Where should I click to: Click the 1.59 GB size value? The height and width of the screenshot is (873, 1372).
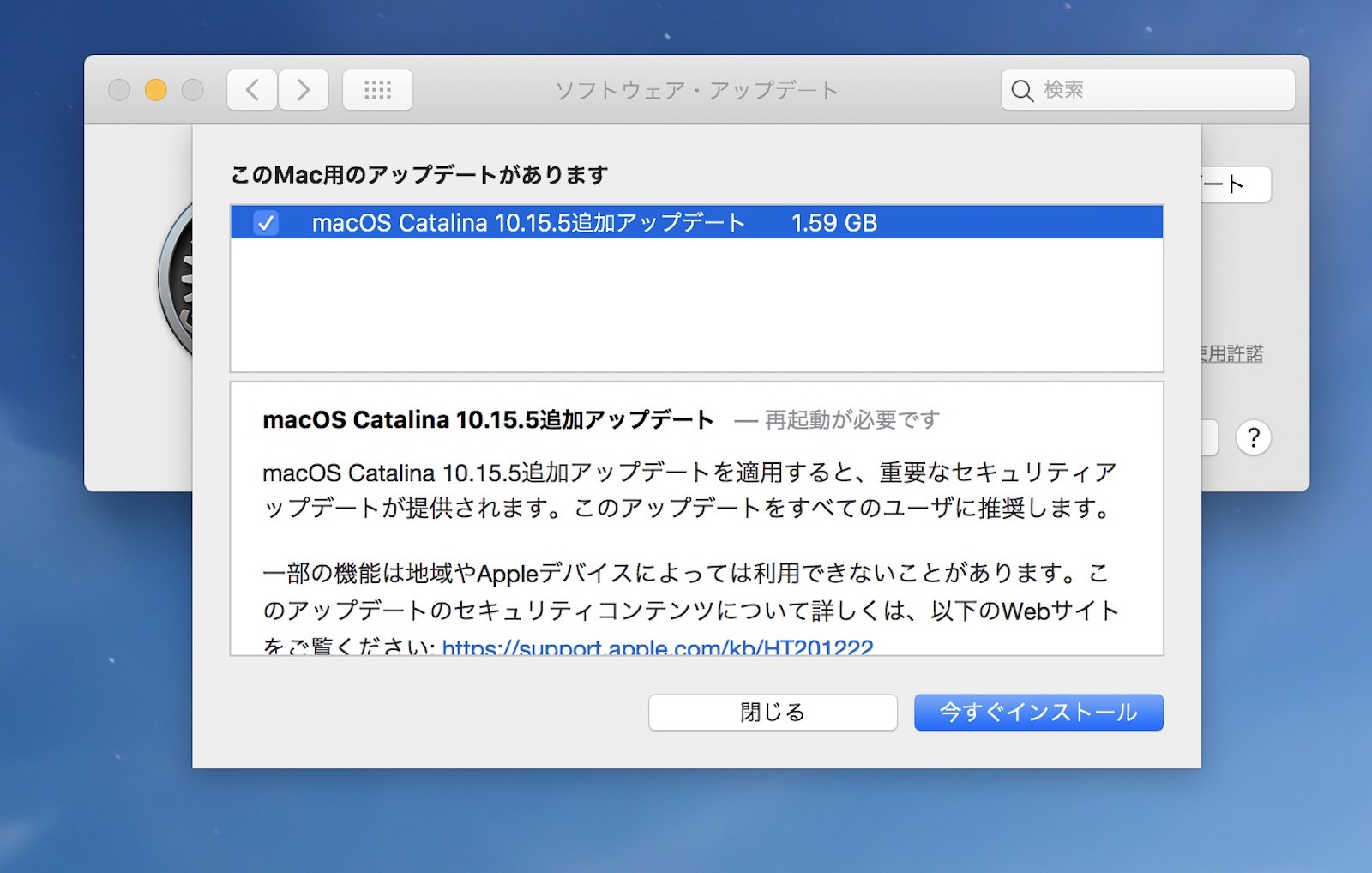coord(834,223)
